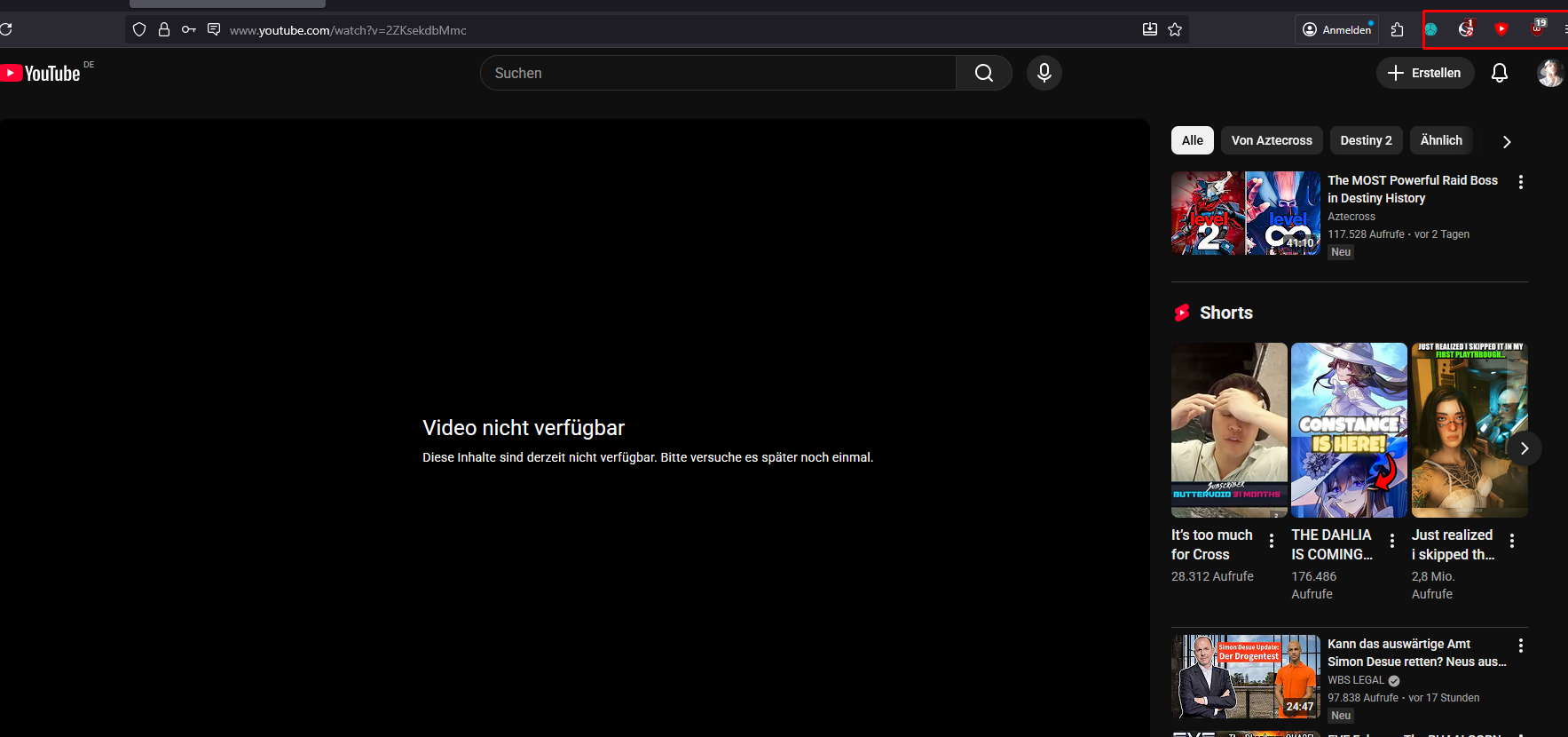Open the Raid Boss video thumbnail
1568x737 pixels.
(1245, 213)
